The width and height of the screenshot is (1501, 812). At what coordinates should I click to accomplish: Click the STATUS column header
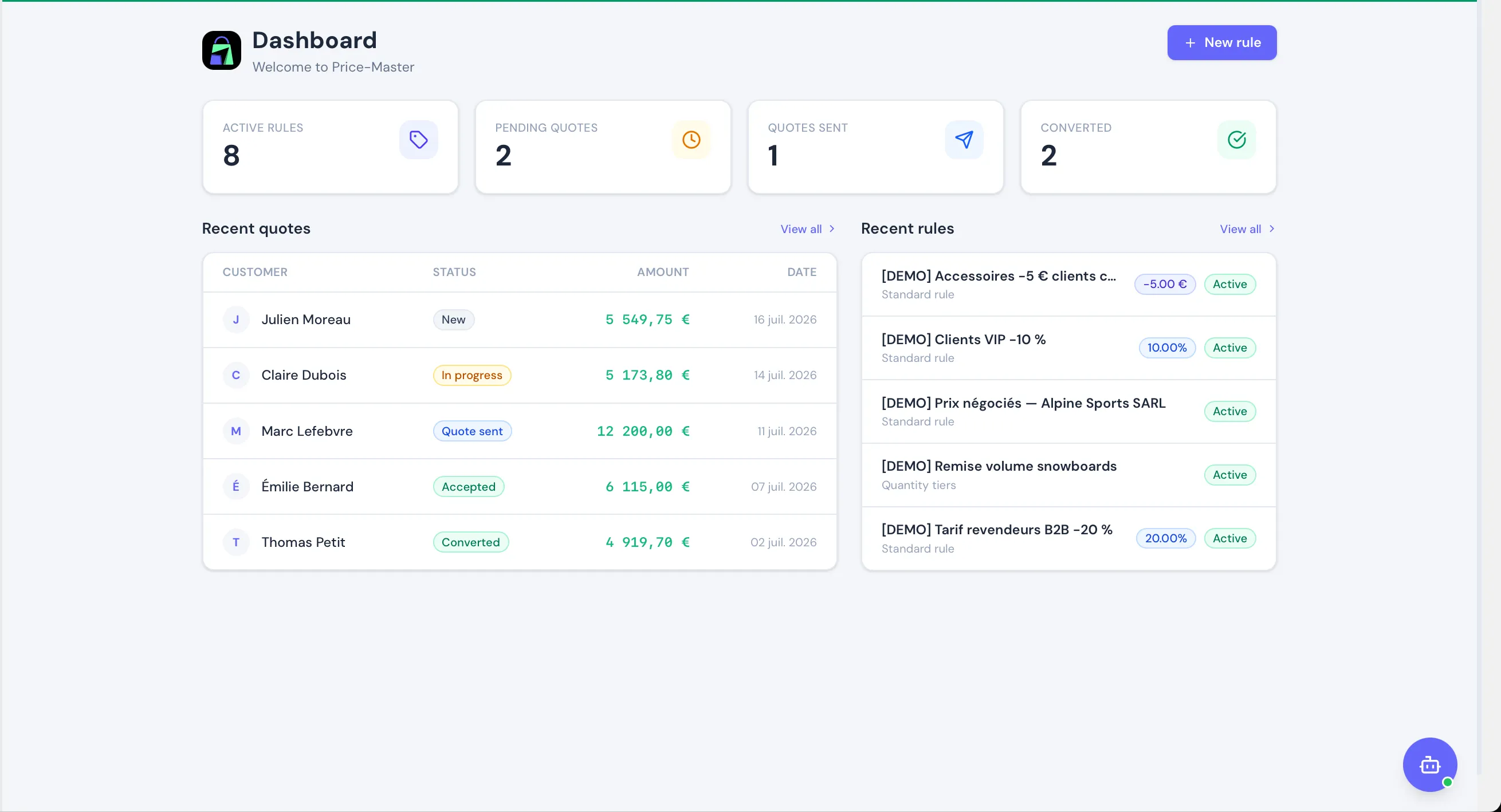point(454,272)
